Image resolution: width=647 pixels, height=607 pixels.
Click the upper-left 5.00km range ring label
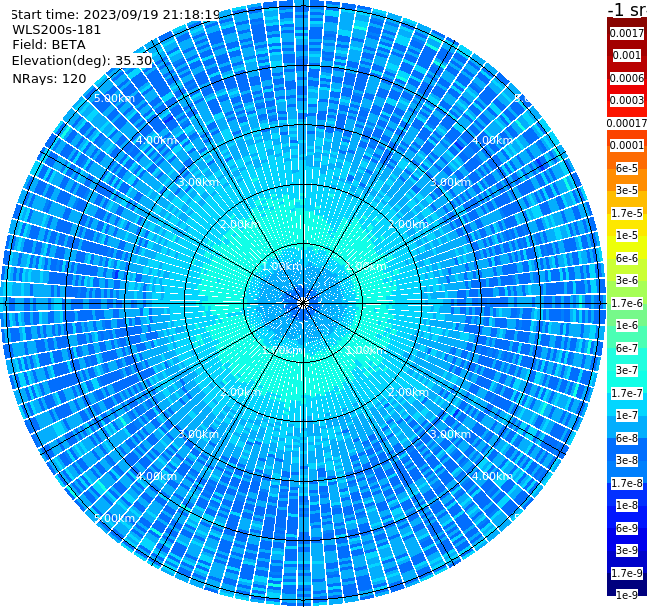(x=115, y=98)
